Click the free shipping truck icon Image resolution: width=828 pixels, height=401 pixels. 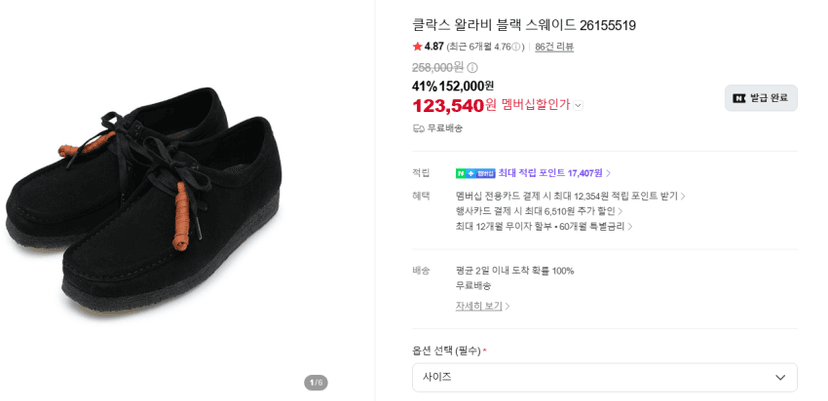[419, 128]
